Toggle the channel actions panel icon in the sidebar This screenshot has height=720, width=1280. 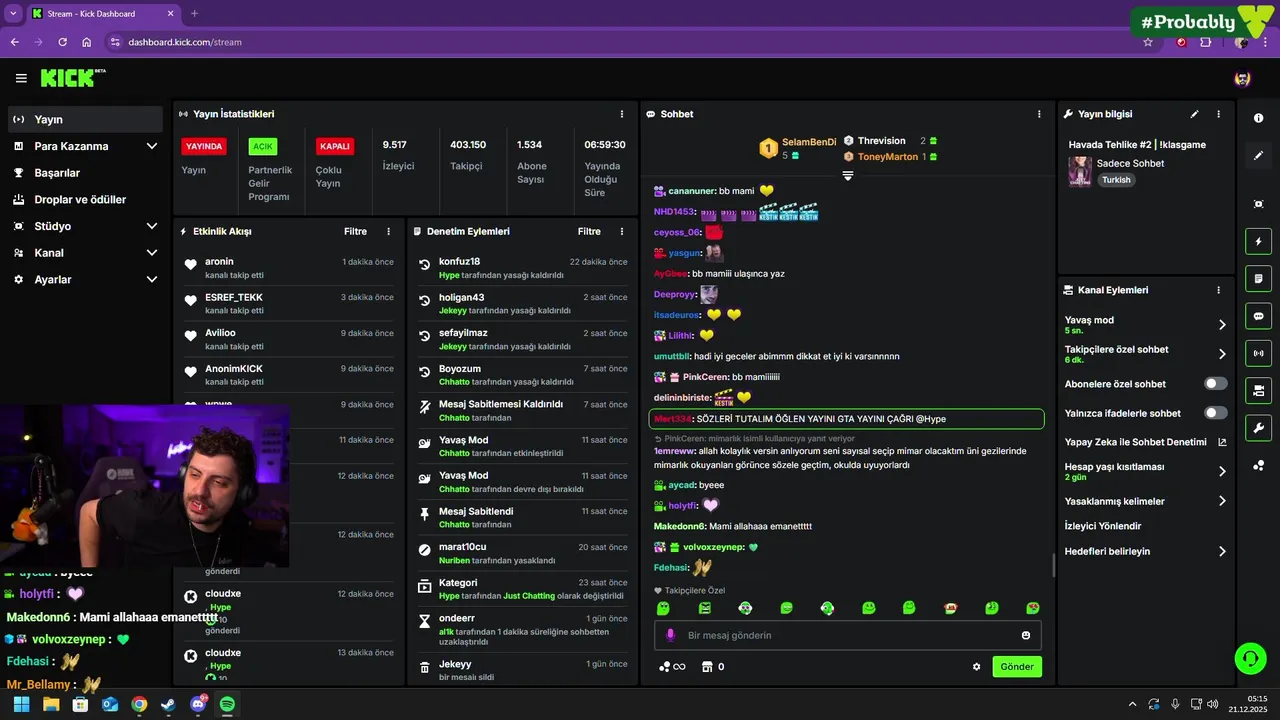pyautogui.click(x=1258, y=390)
